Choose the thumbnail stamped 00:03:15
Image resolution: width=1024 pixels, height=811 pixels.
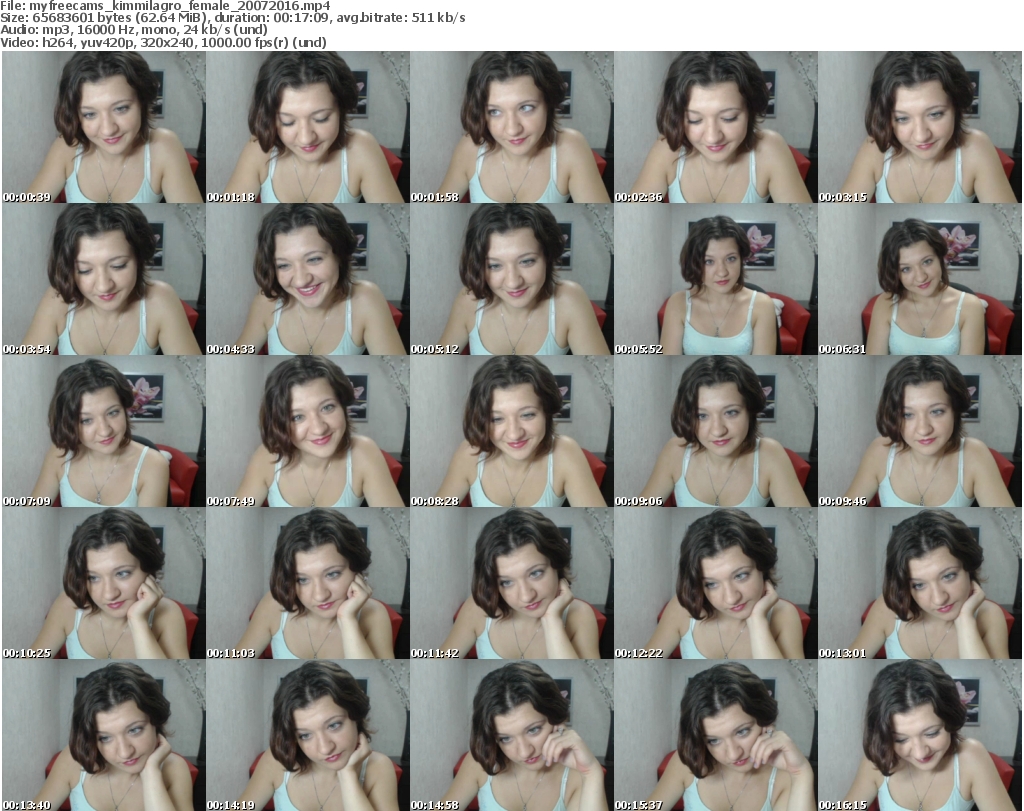920,127
